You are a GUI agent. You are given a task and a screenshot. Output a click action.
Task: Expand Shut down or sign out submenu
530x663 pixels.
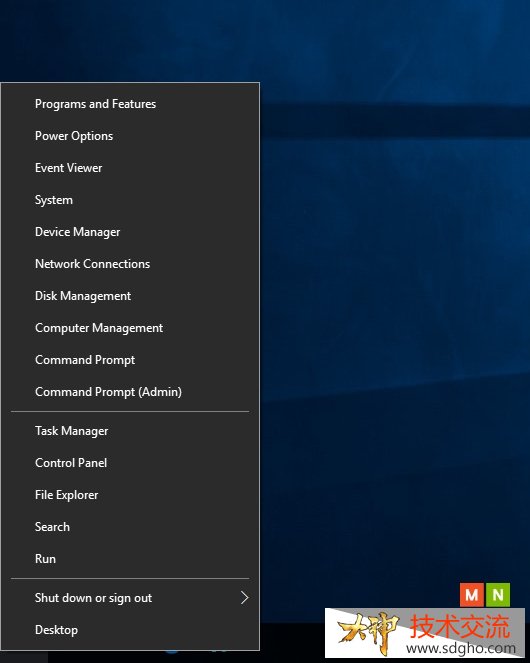130,598
